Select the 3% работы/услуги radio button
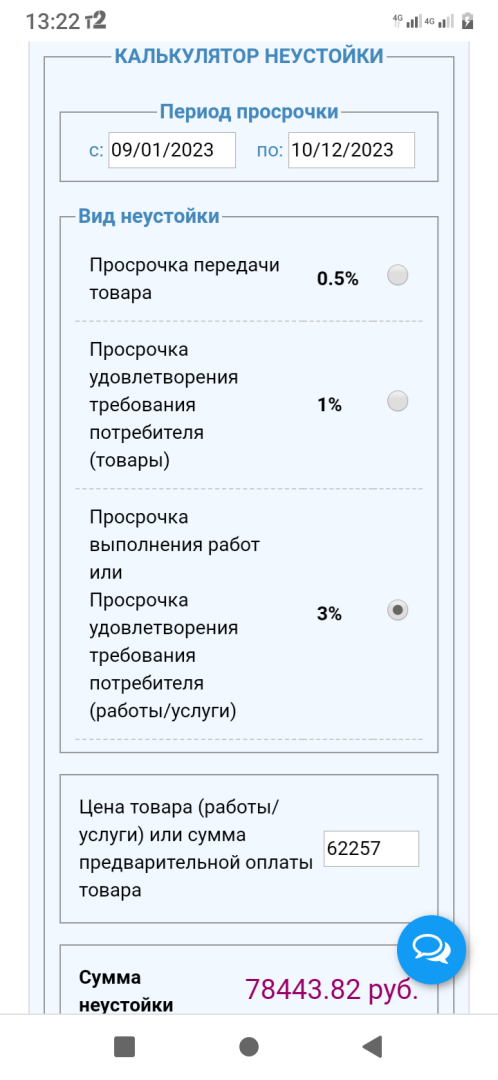The height and width of the screenshot is (1080, 498). pos(397,610)
